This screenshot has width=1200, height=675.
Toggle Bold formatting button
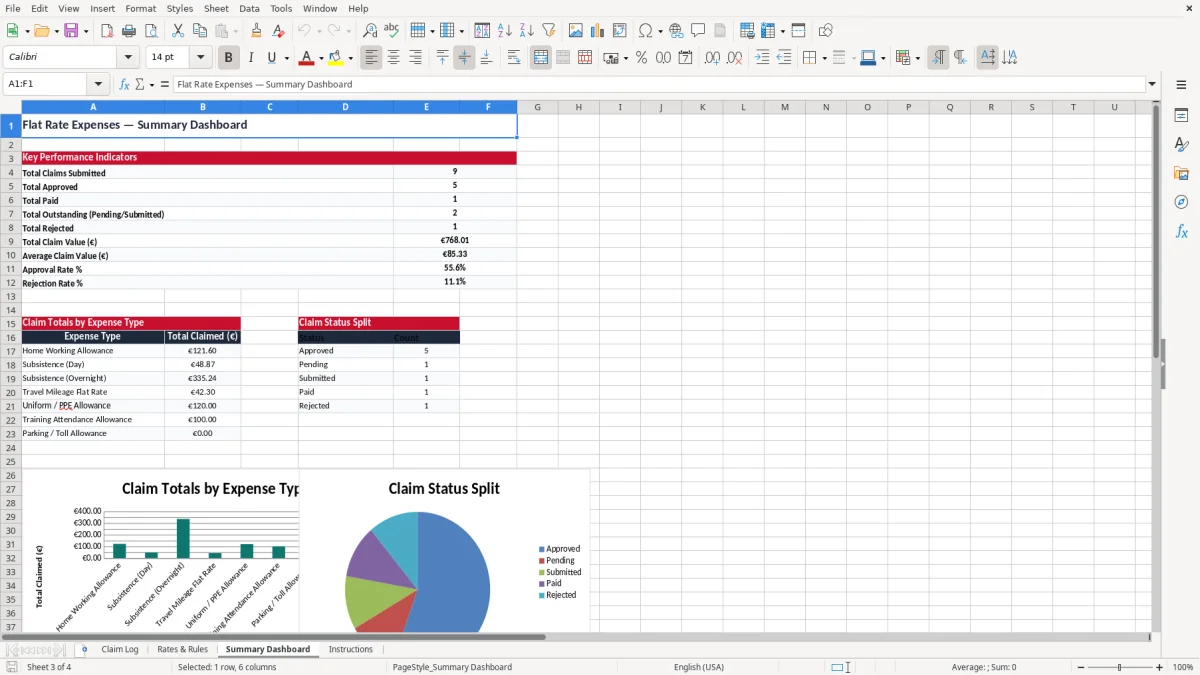pyautogui.click(x=228, y=58)
